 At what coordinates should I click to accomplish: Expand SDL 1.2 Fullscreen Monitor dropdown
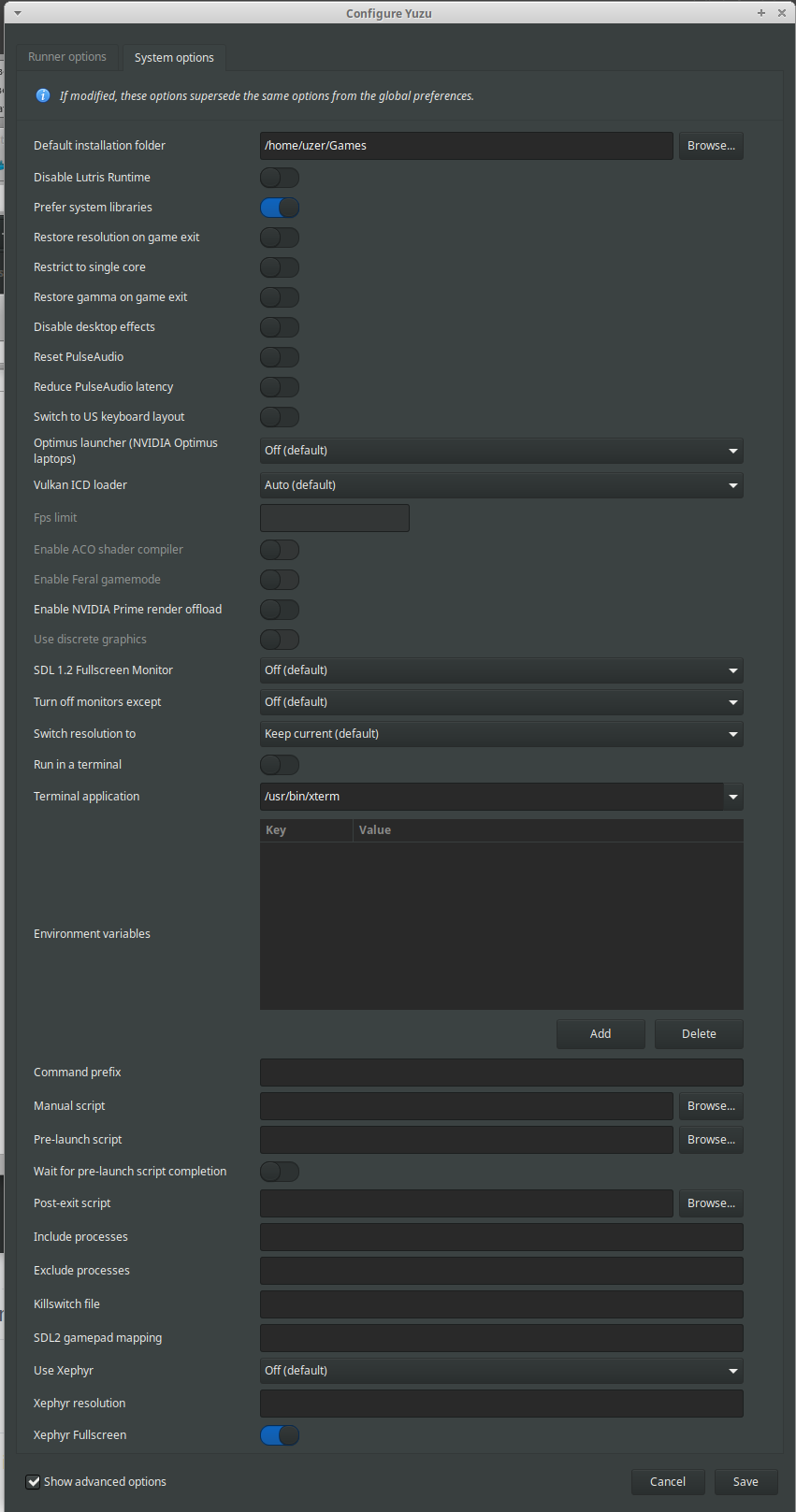point(501,670)
